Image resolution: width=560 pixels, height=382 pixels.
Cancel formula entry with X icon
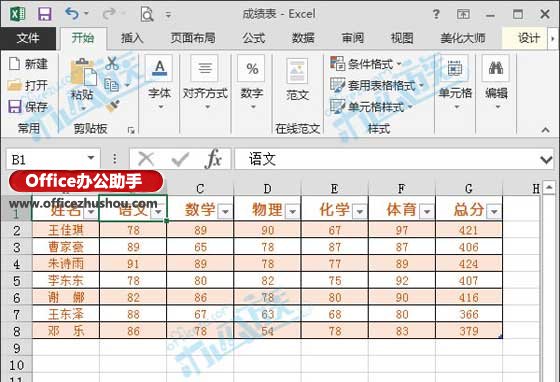click(146, 159)
